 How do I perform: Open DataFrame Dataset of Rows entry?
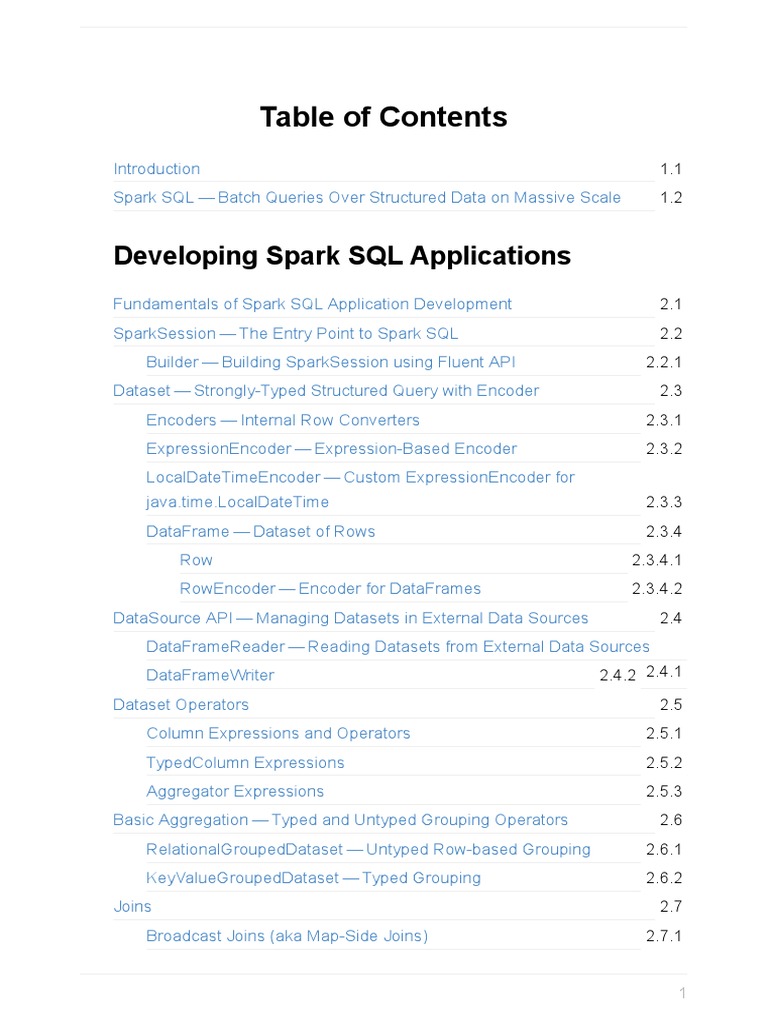pos(260,531)
